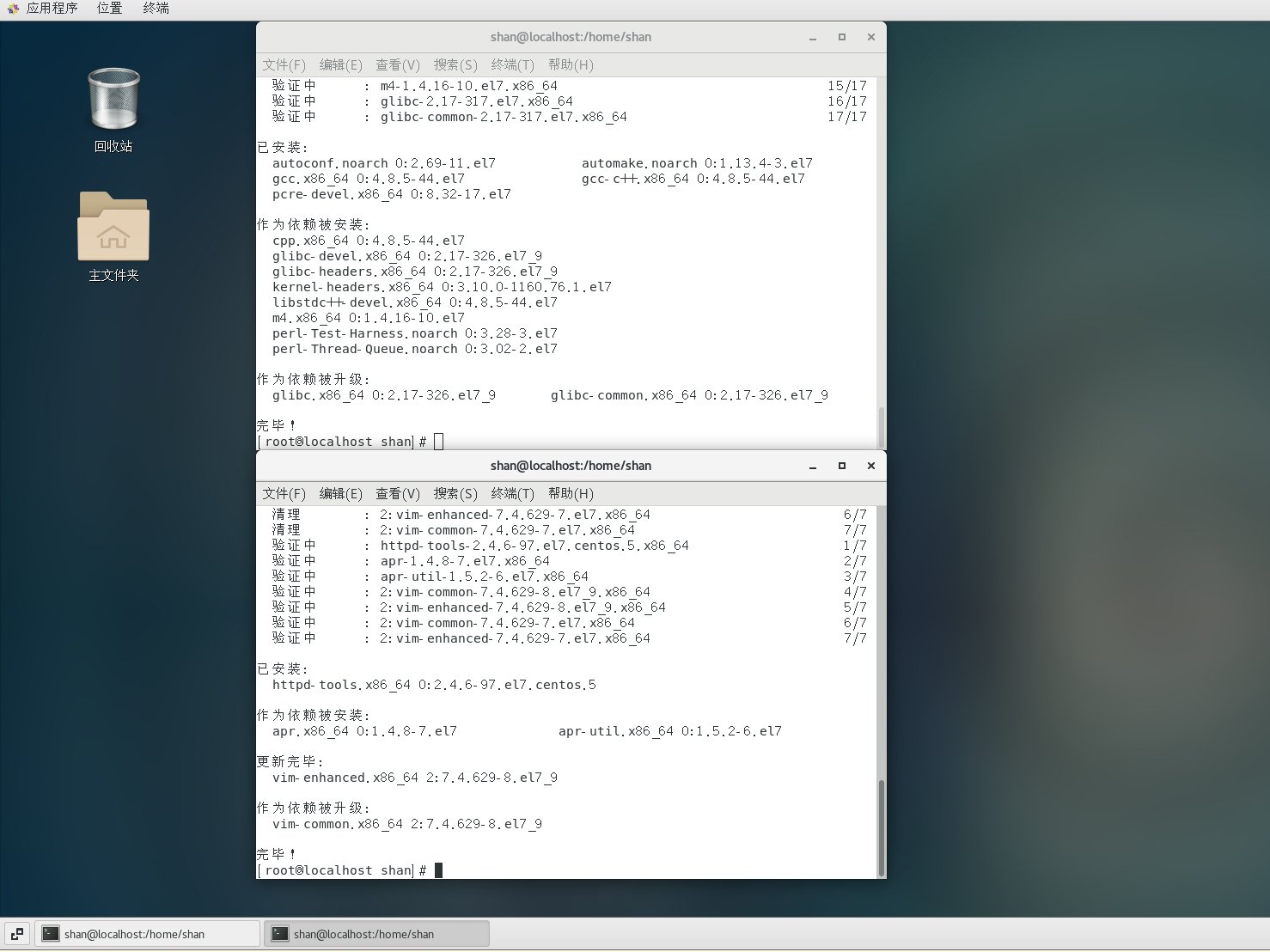Open the Home folder desktop icon

click(x=113, y=226)
